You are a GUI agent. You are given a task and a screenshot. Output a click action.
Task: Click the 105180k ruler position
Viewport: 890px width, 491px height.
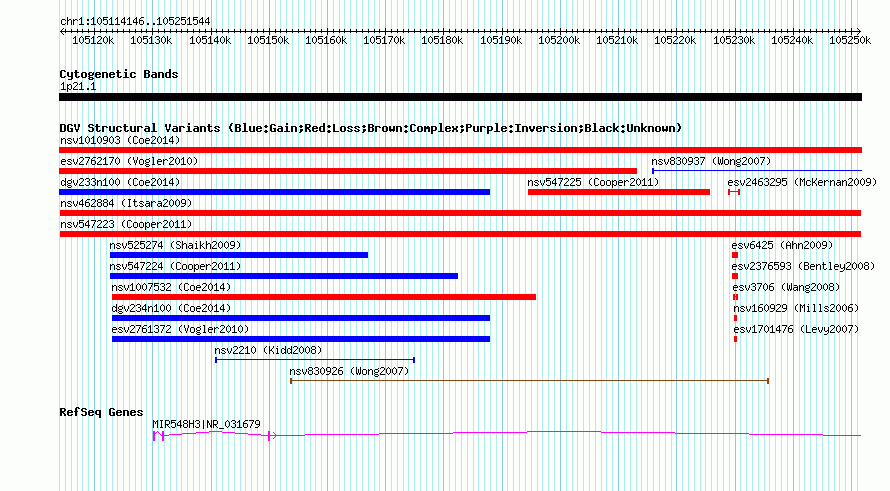point(442,40)
